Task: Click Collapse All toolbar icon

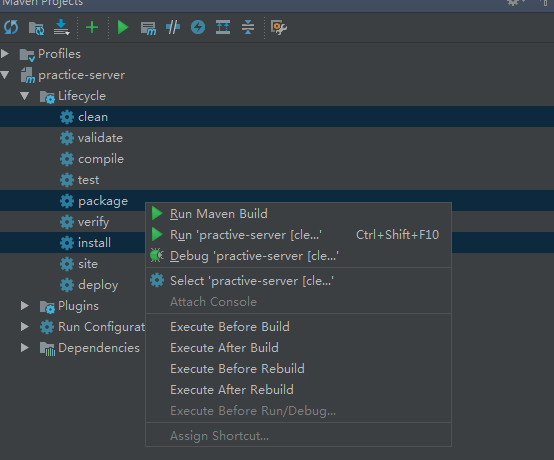Action: (x=248, y=27)
